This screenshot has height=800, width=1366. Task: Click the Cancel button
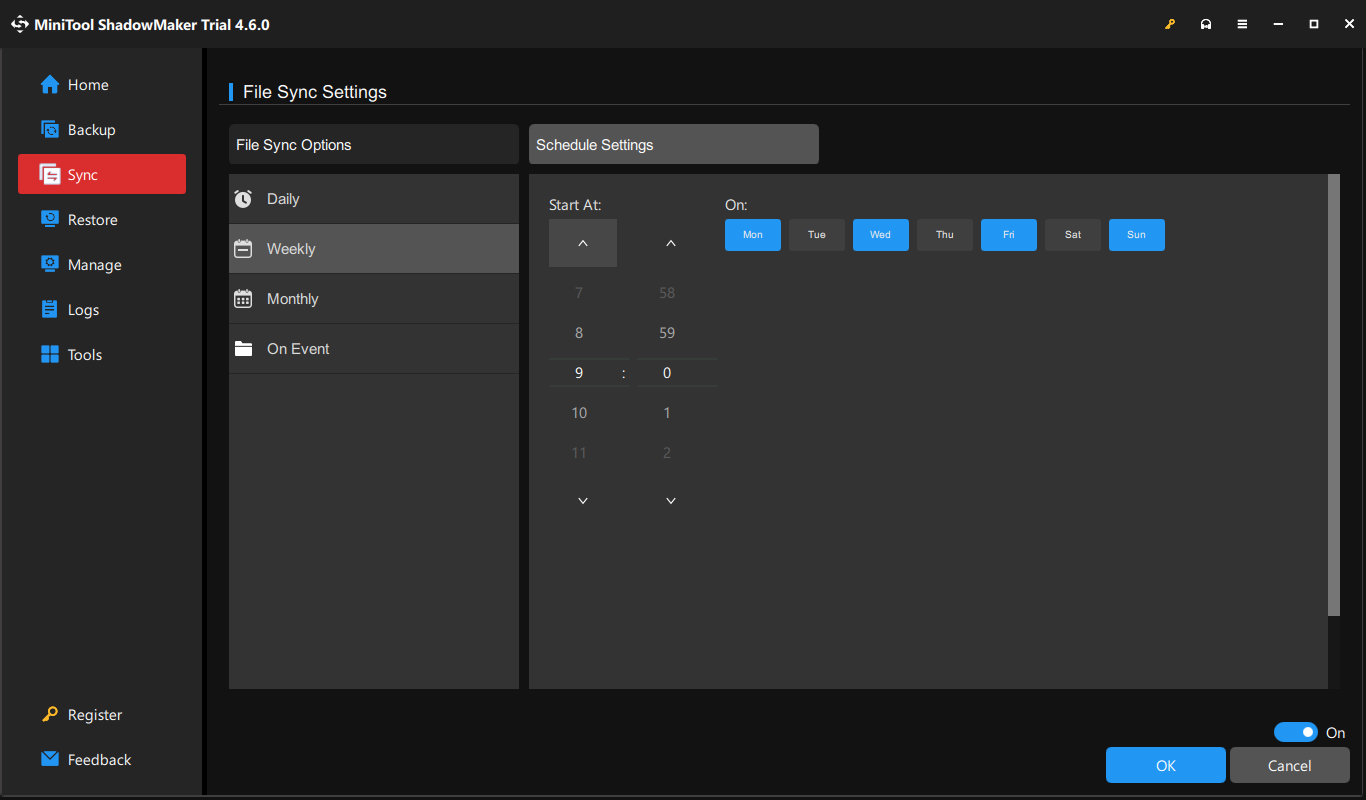click(1290, 765)
